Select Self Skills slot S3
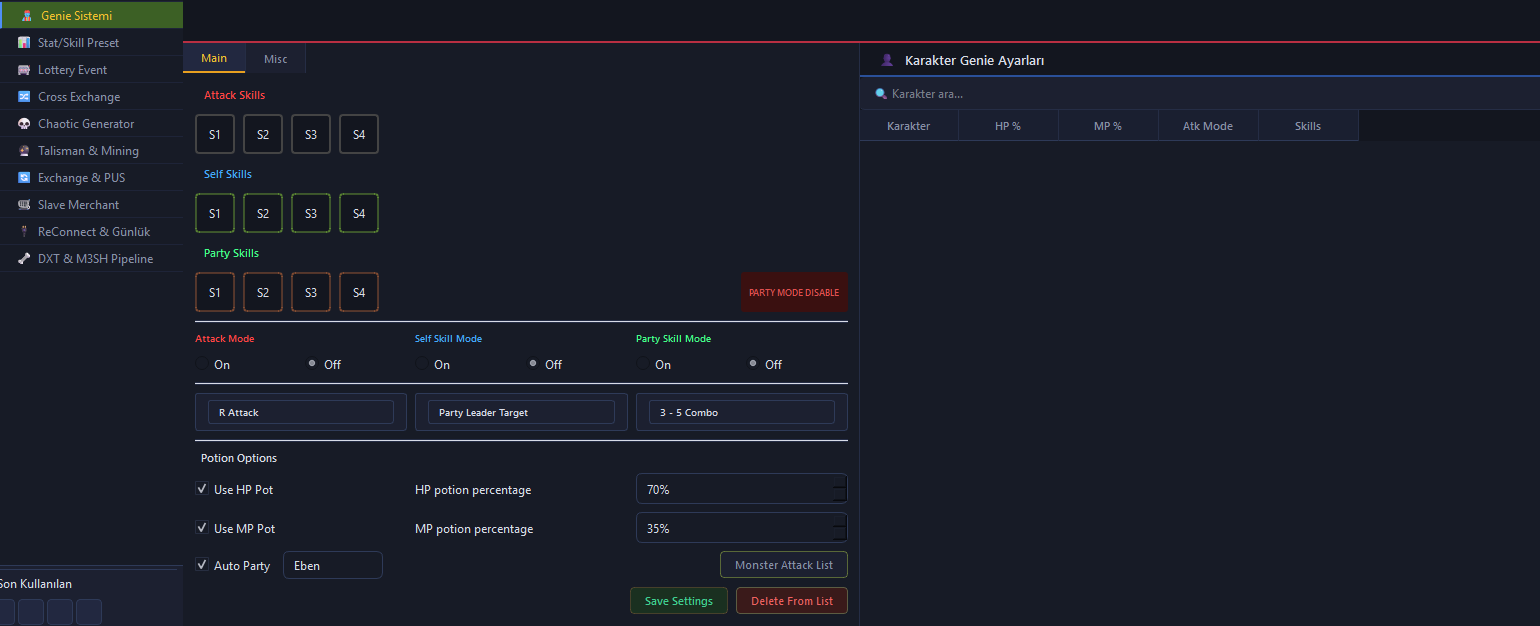The width and height of the screenshot is (1540, 626). click(x=311, y=213)
